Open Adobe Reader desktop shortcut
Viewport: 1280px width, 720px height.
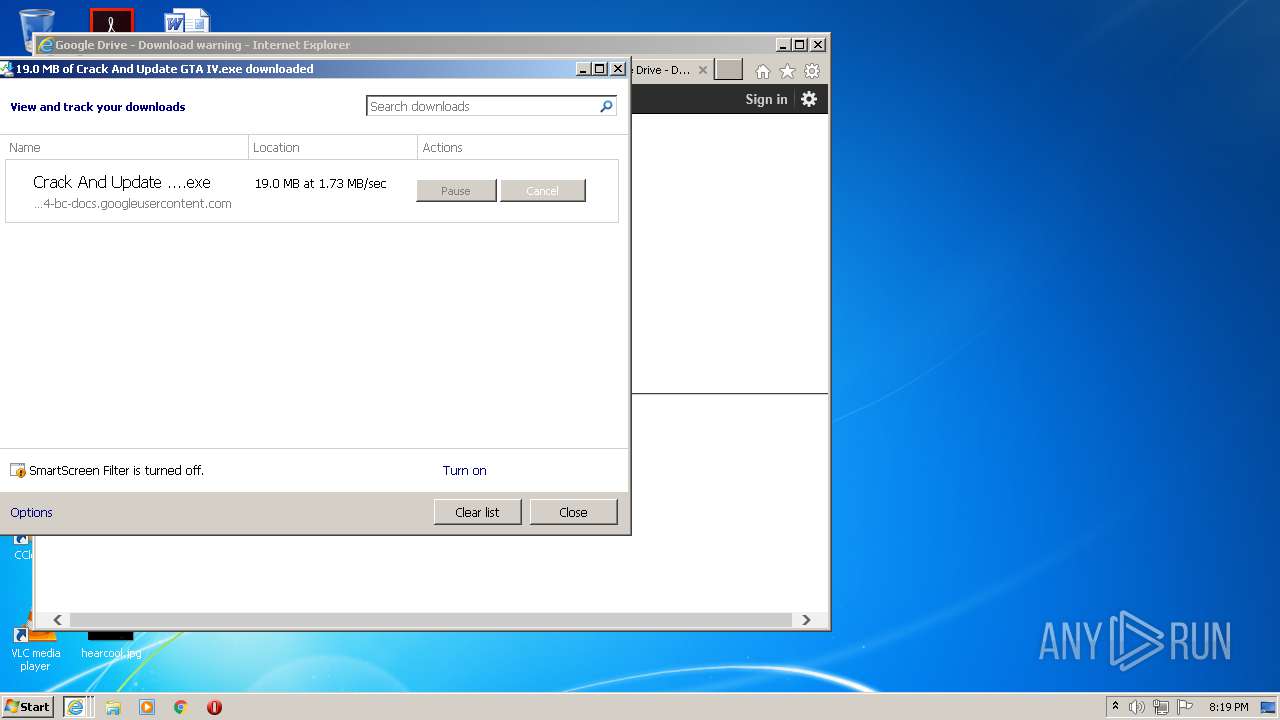[111, 22]
